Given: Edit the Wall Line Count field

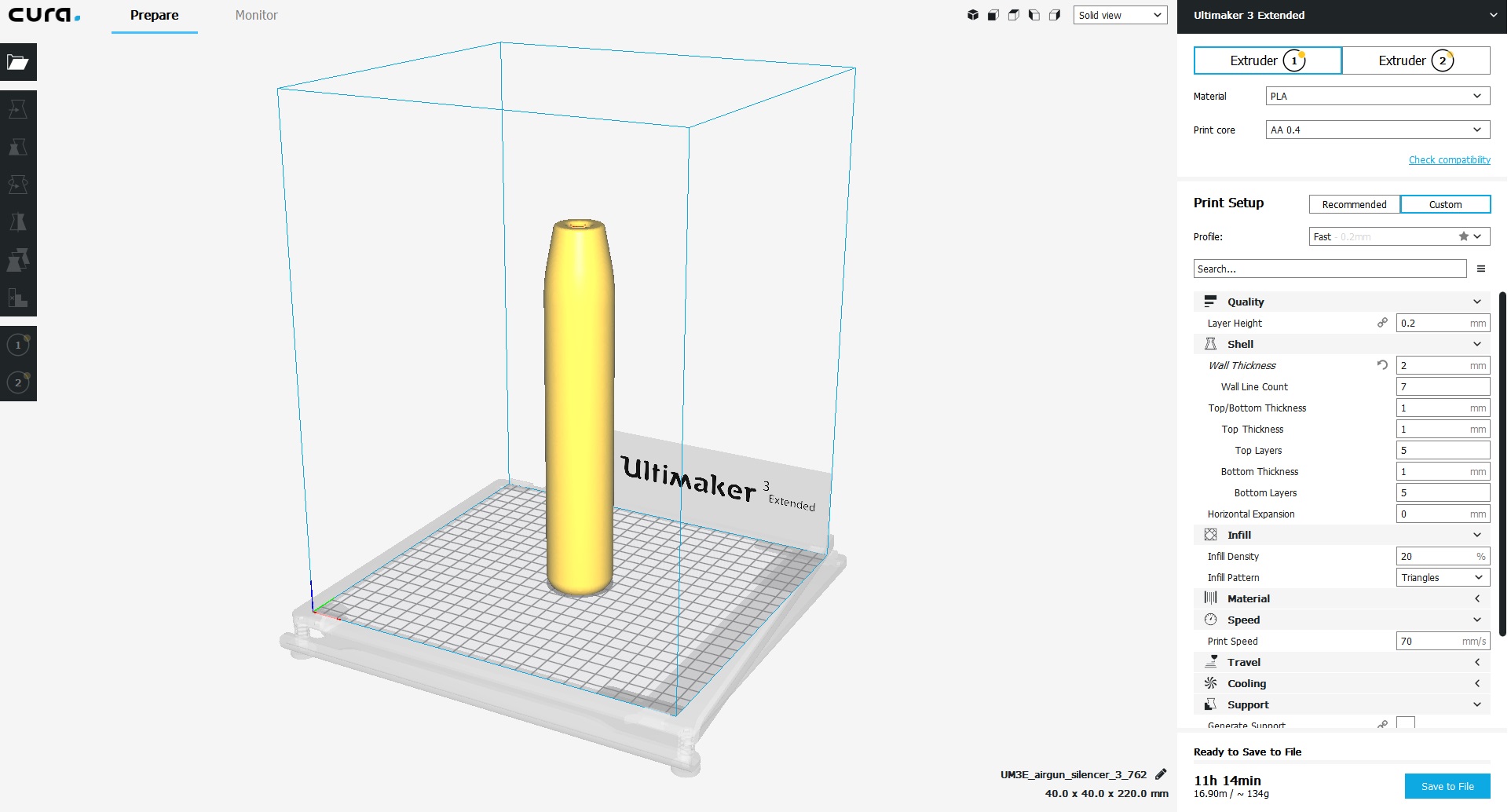Looking at the screenshot, I should click(1443, 386).
